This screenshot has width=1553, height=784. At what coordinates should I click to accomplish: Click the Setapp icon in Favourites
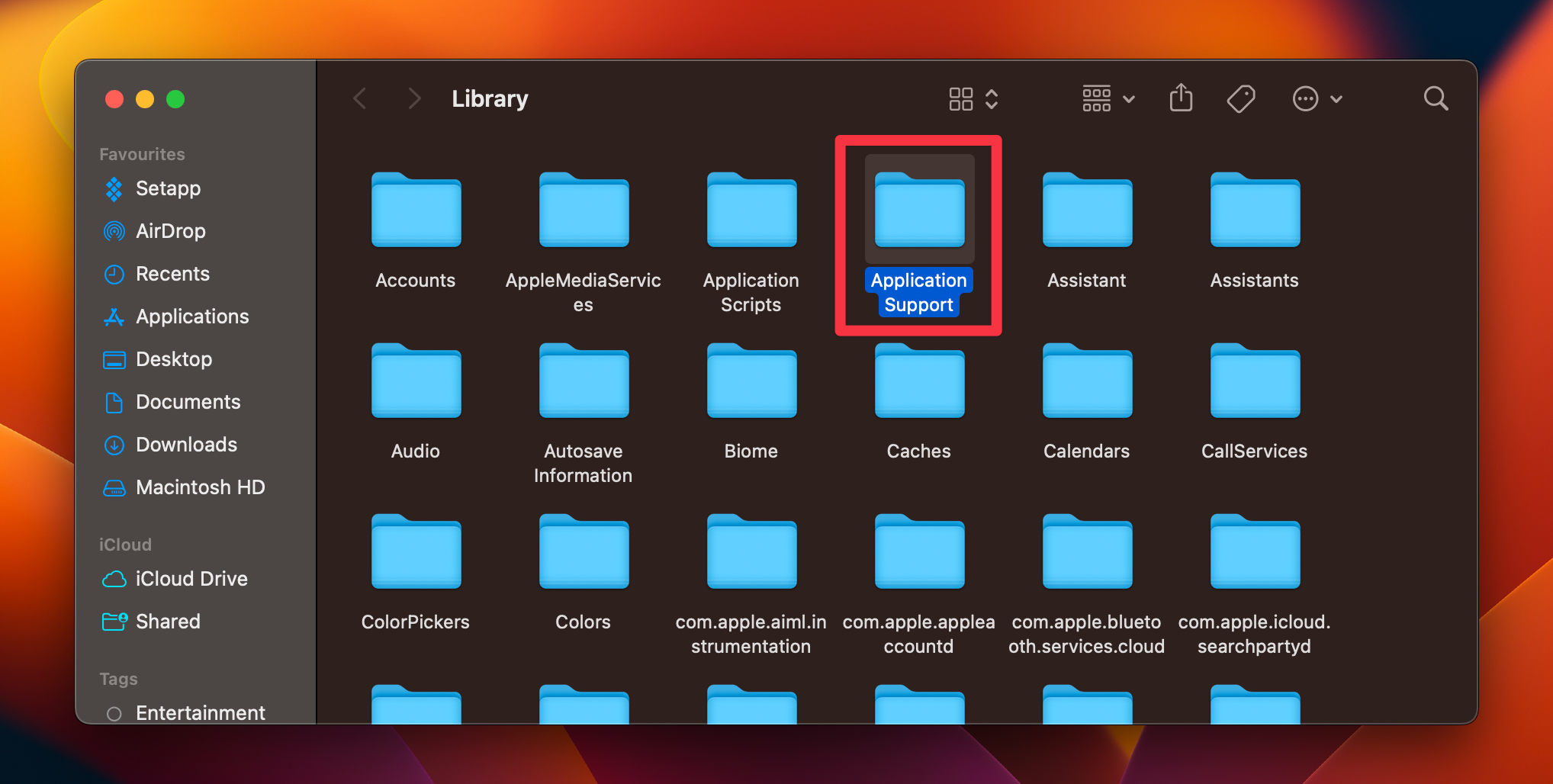[x=114, y=188]
